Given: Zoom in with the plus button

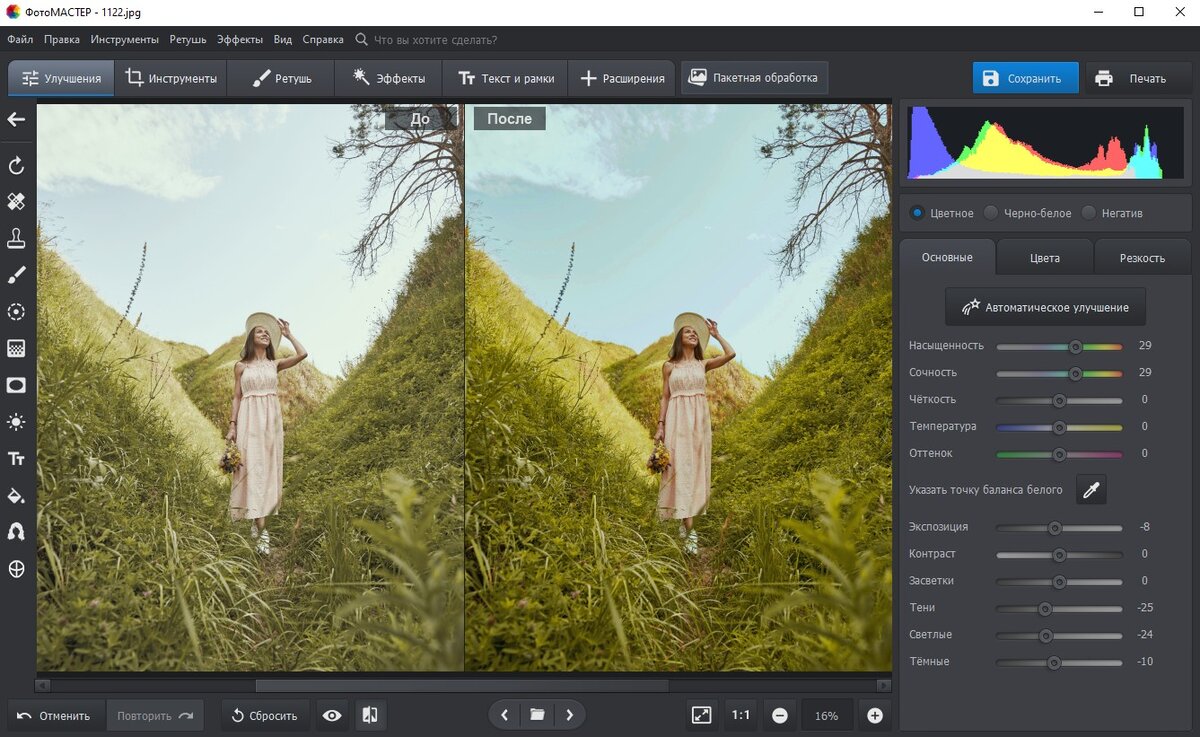Looking at the screenshot, I should [875, 715].
